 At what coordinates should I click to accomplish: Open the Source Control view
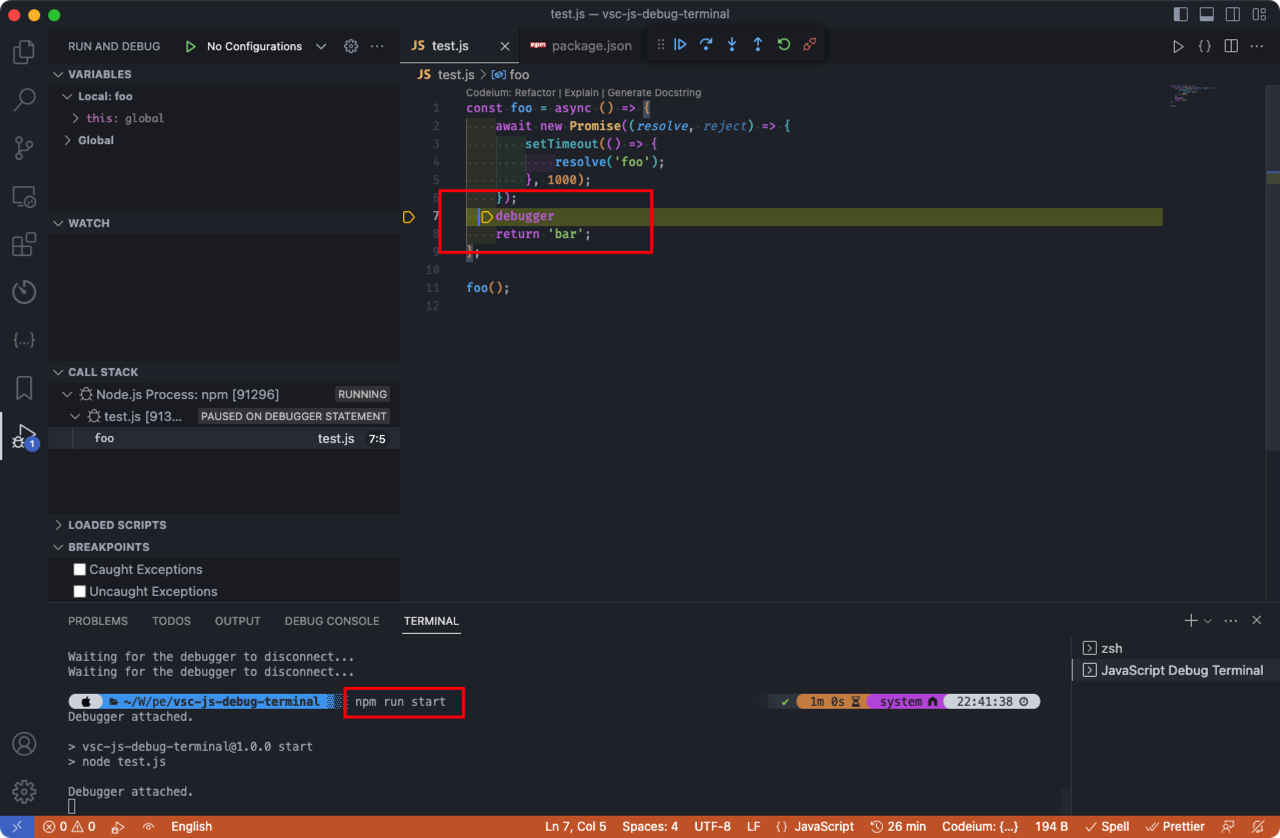(x=24, y=149)
